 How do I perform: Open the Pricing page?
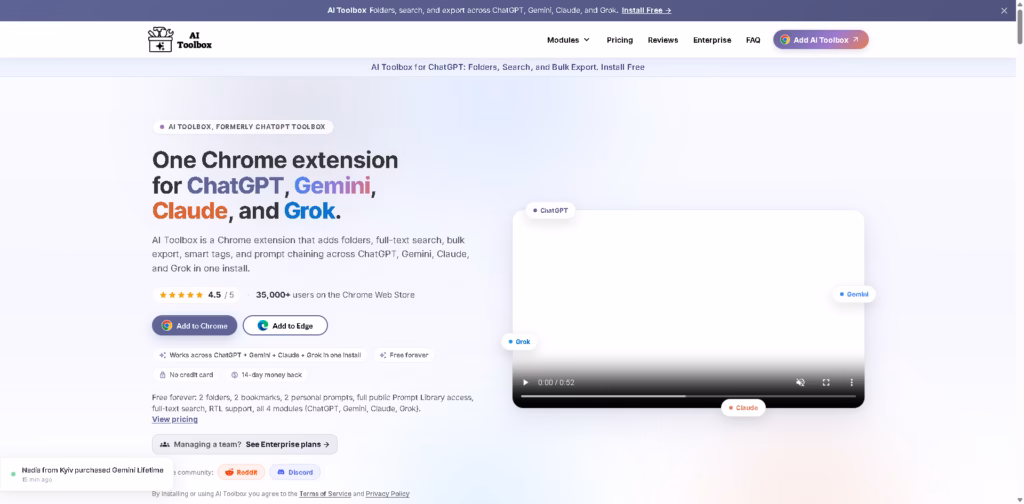[x=619, y=40]
